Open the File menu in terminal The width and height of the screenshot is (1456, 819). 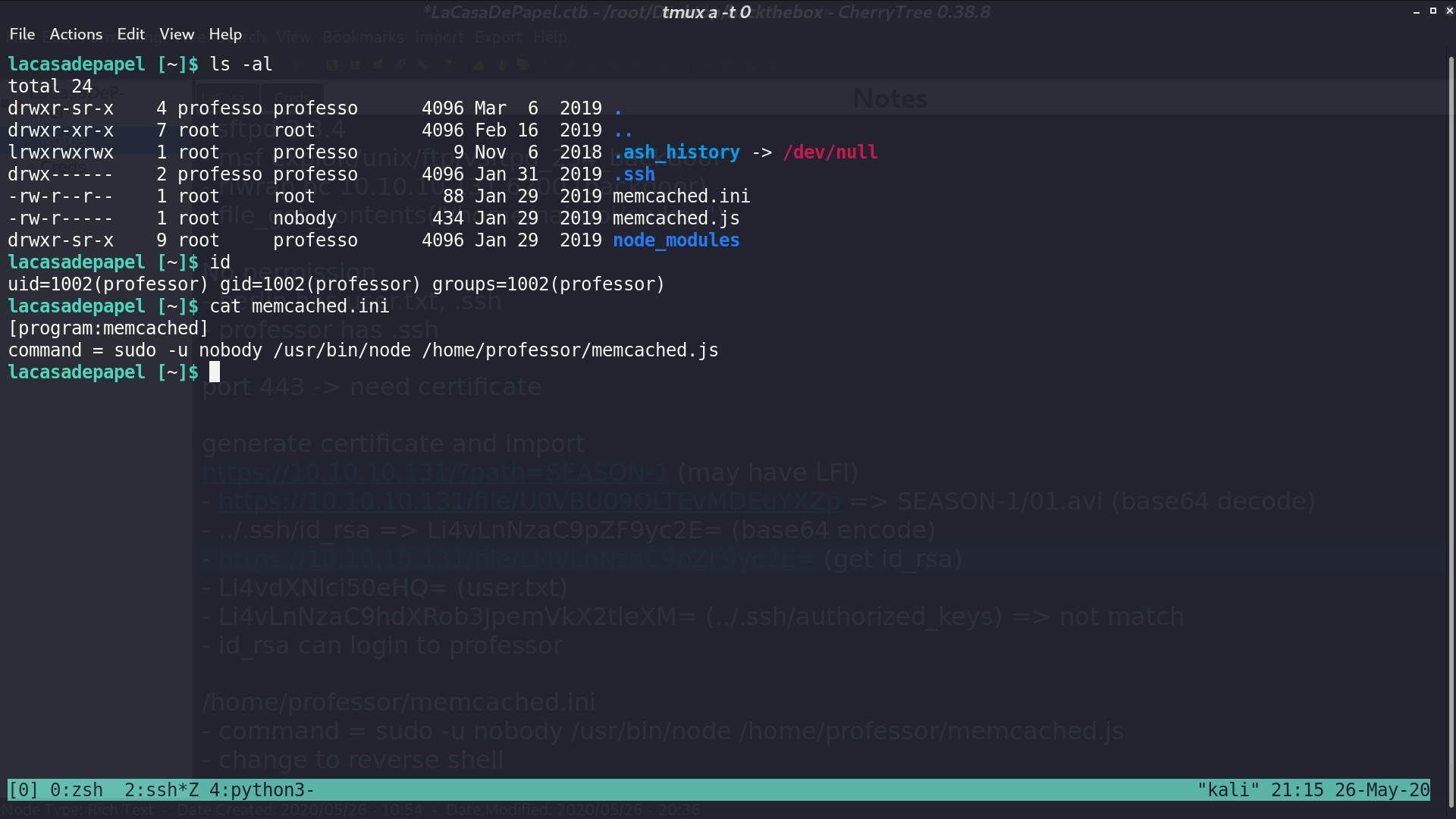point(22,34)
